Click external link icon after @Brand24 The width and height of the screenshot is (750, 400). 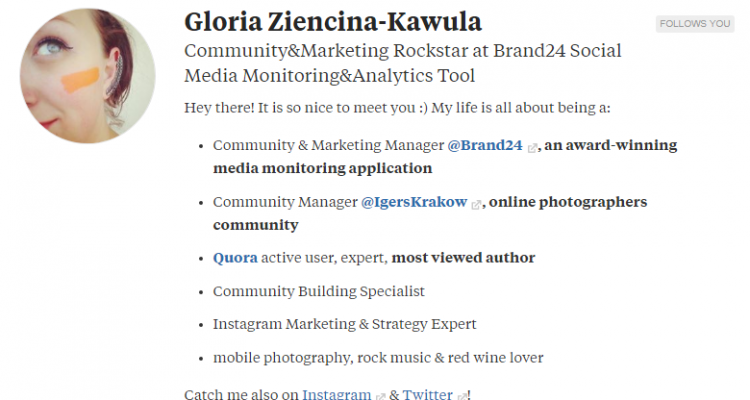tap(533, 147)
